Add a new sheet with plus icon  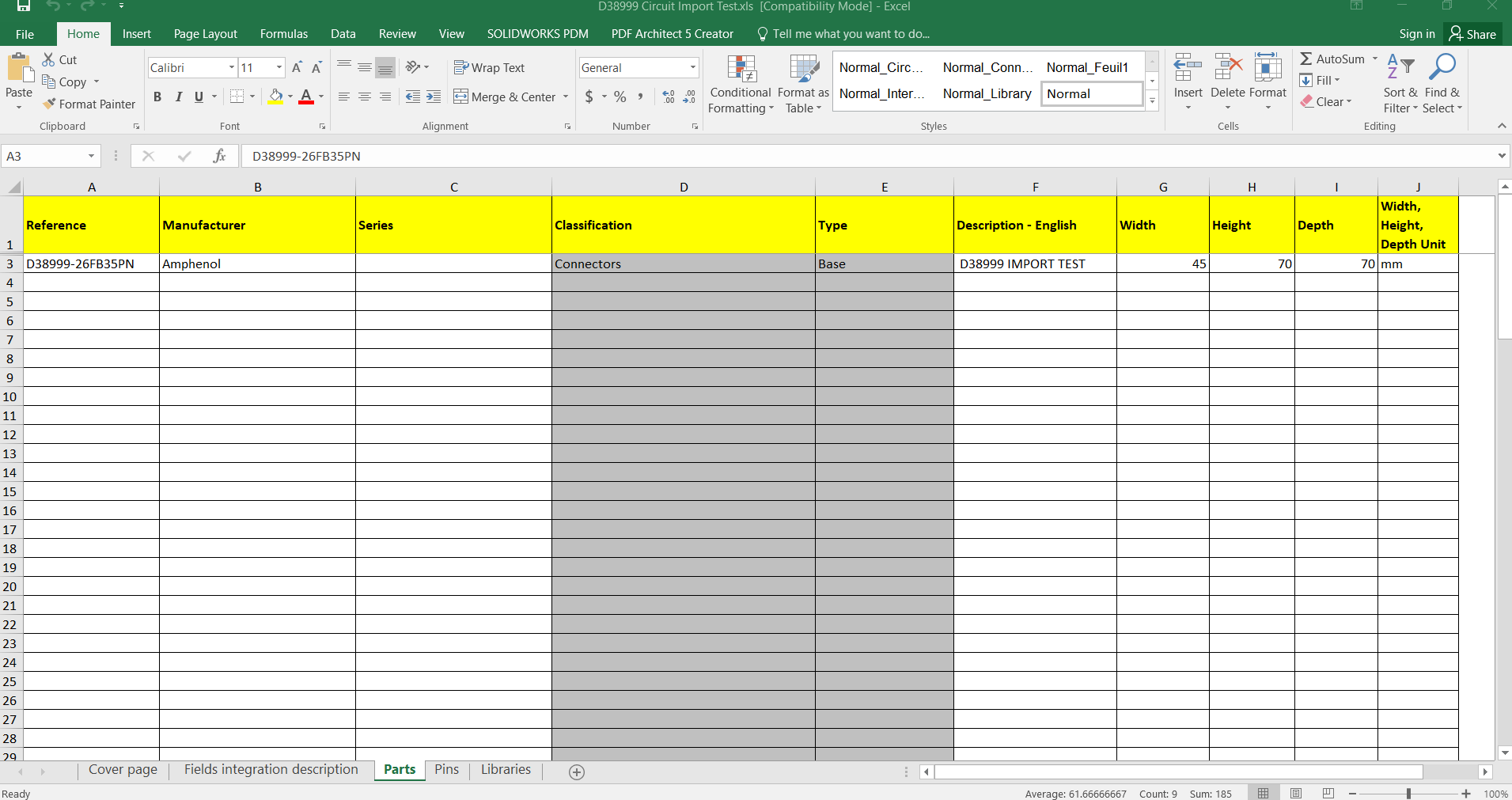(577, 772)
